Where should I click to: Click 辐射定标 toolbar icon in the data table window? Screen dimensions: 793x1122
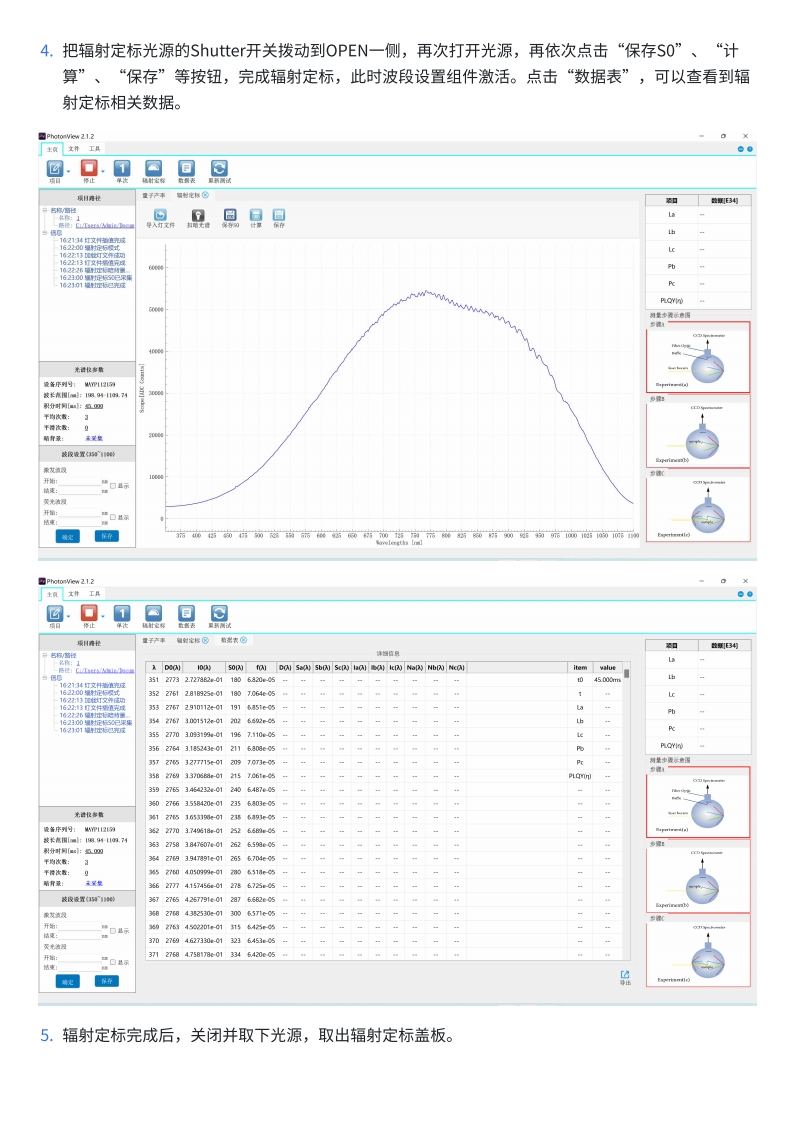click(153, 614)
